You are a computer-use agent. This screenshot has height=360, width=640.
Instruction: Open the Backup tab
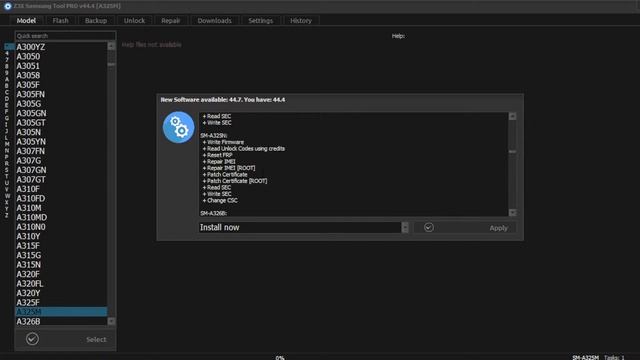(x=96, y=20)
